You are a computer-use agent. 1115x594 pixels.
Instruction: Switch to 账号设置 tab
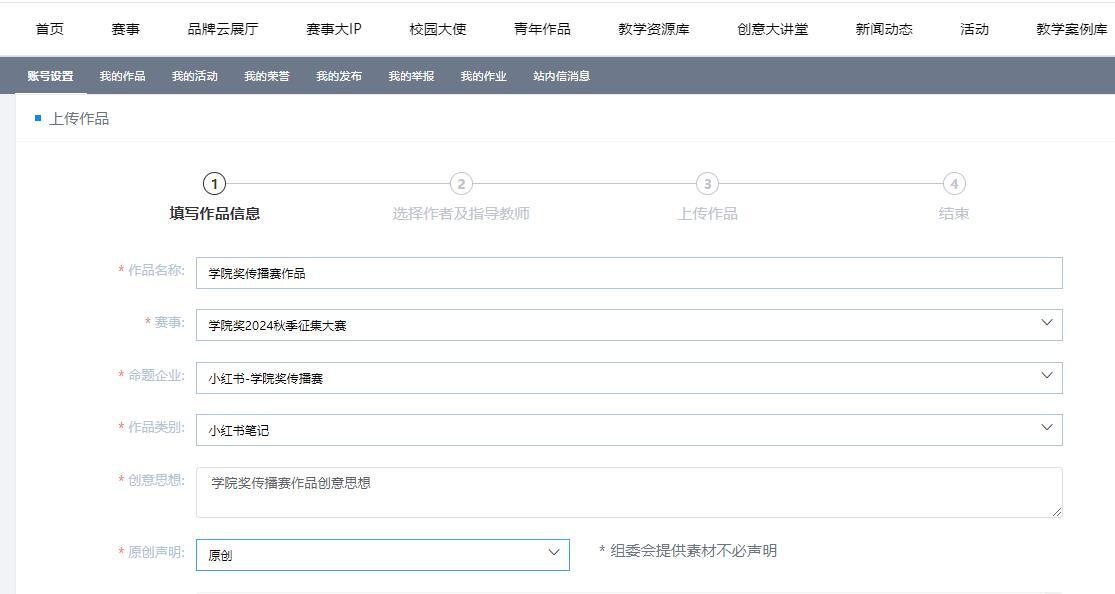(50, 76)
